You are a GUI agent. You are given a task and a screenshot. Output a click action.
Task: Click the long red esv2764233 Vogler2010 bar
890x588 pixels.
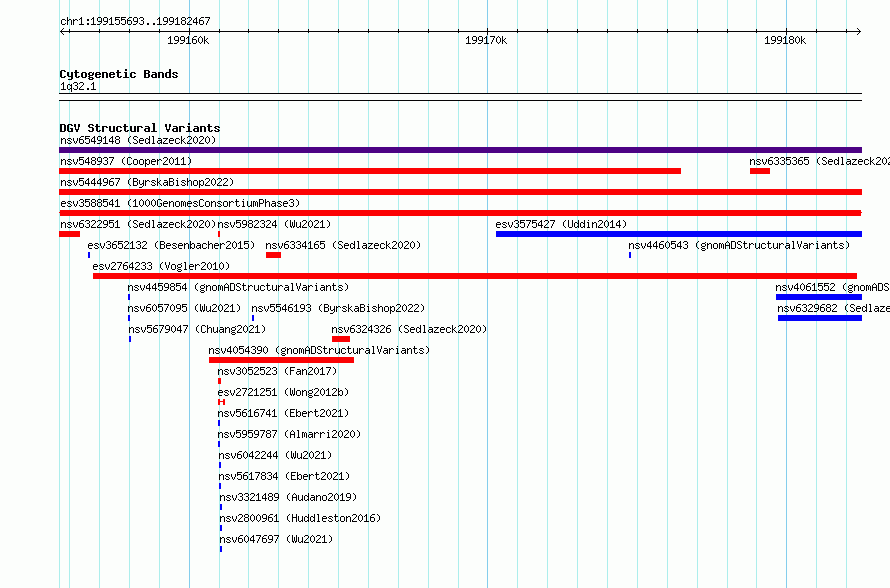tap(475, 276)
